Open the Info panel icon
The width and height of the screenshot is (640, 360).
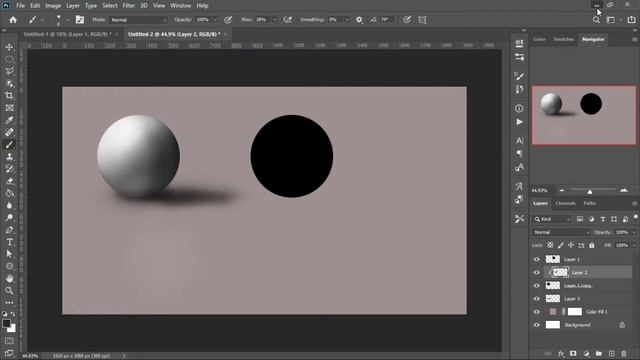519,109
